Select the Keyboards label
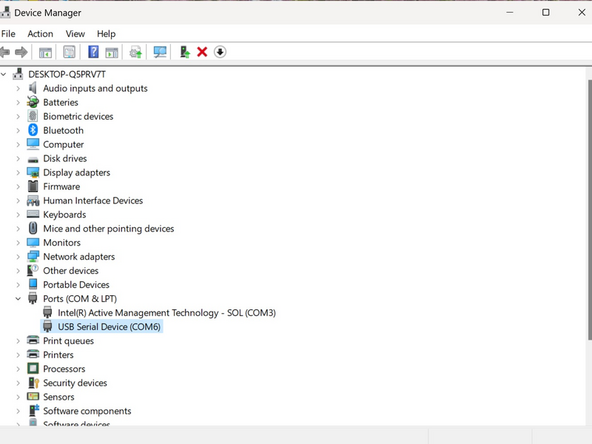 (65, 214)
